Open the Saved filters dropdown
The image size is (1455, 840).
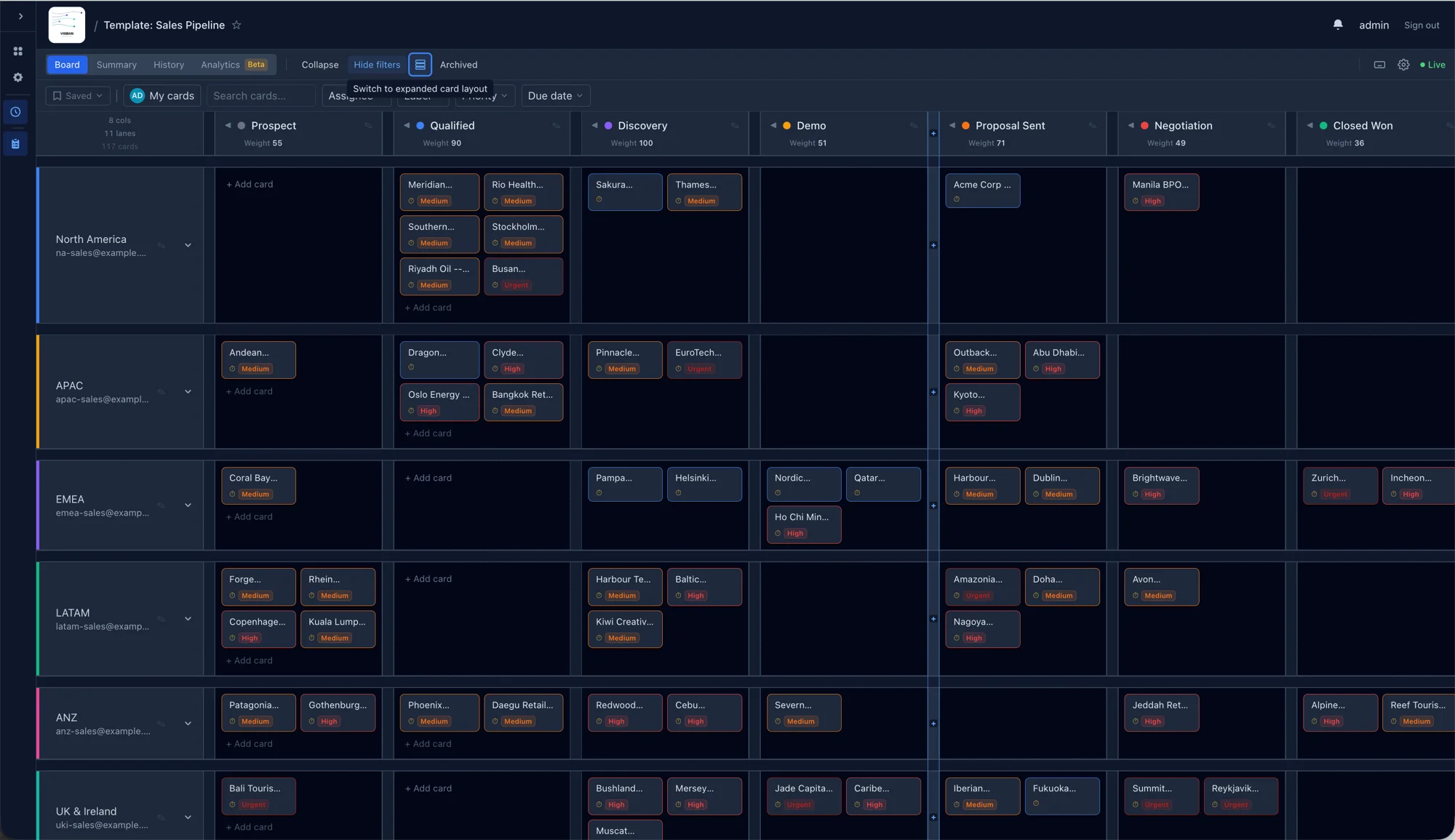(77, 95)
